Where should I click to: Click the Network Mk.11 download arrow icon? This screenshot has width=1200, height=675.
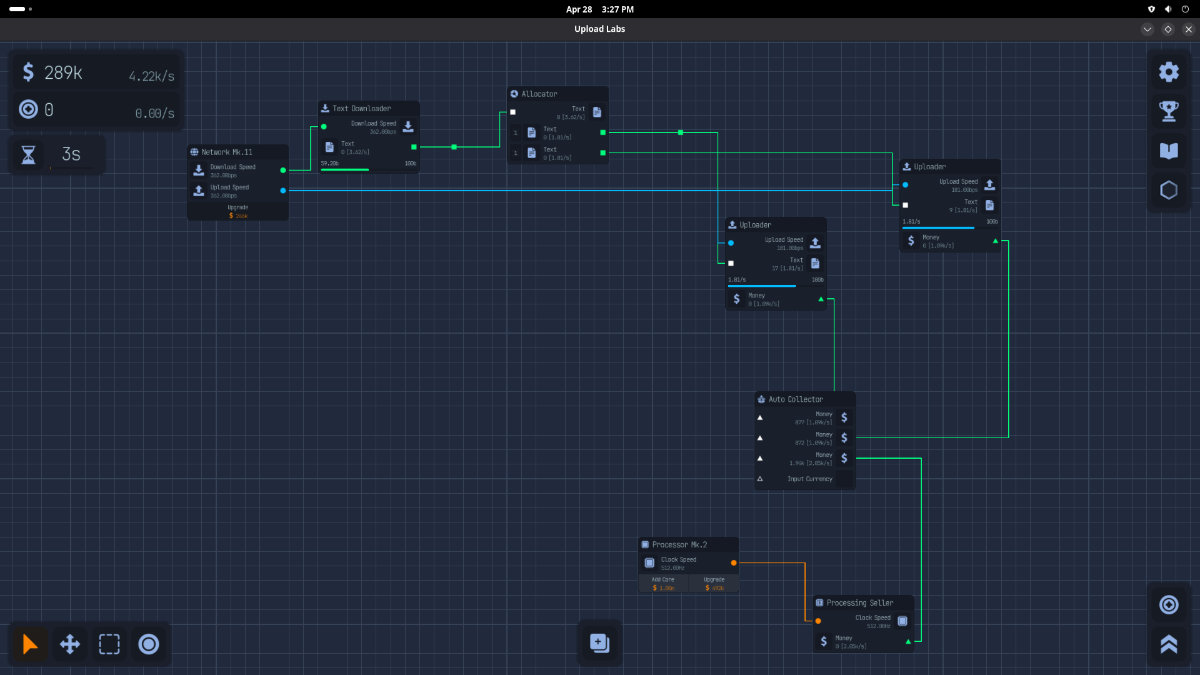[x=199, y=170]
